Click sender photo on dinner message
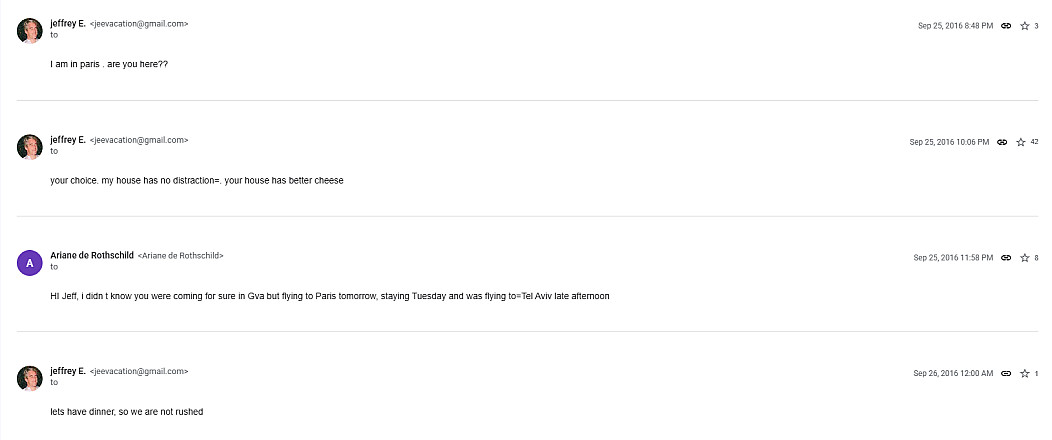1052x440 pixels. click(30, 378)
